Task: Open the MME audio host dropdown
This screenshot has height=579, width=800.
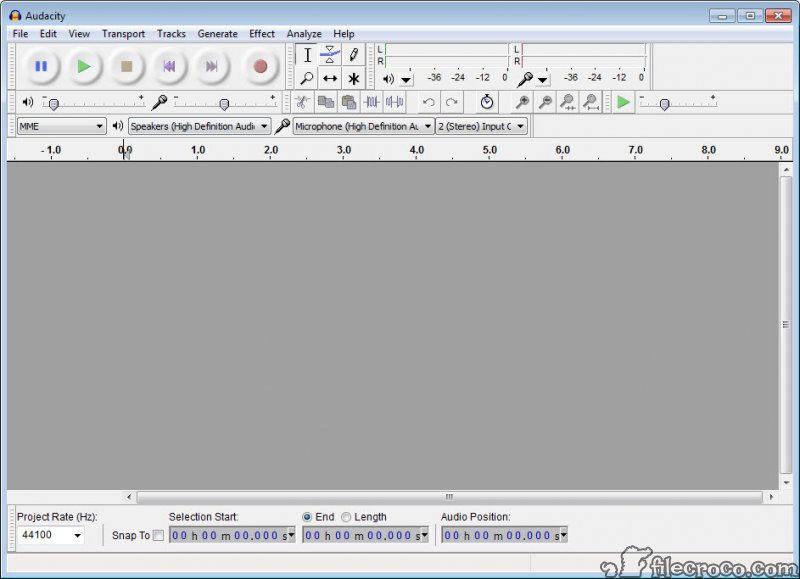Action: 61,126
